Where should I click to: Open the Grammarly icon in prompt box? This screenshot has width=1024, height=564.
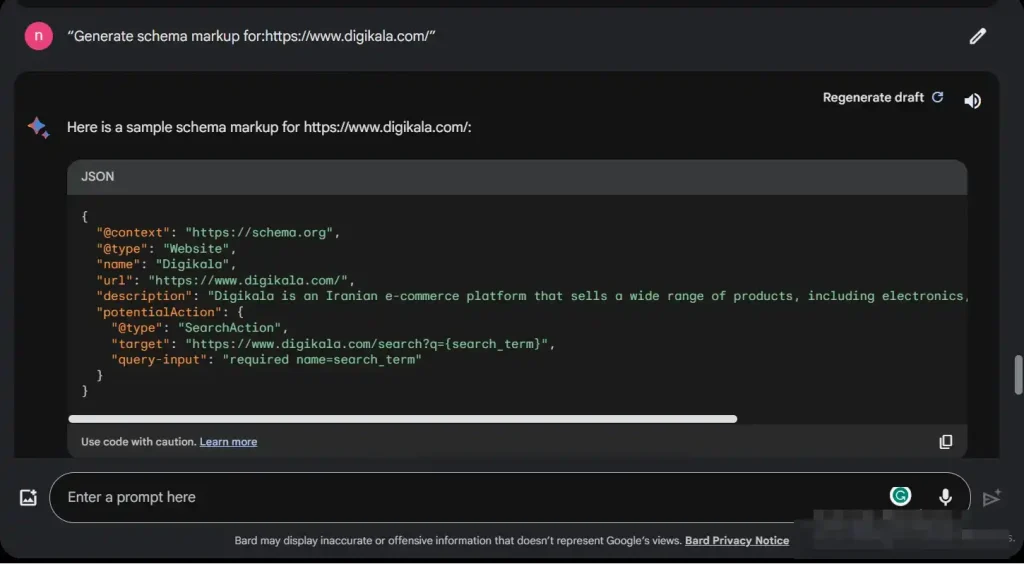(x=901, y=496)
